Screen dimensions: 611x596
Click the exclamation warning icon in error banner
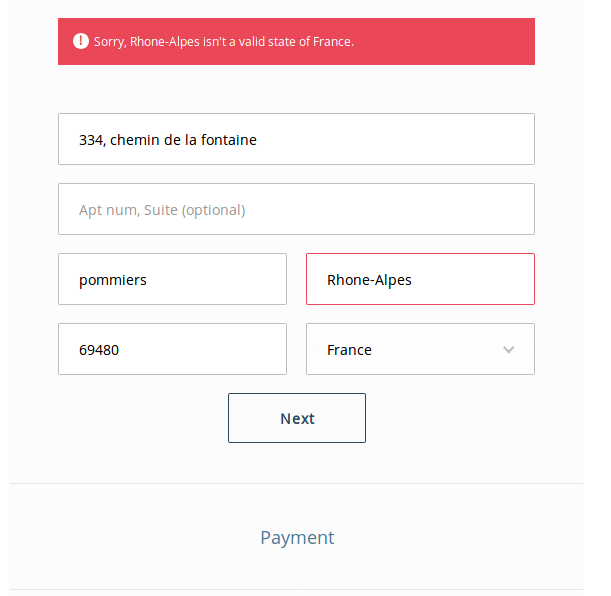click(x=81, y=41)
